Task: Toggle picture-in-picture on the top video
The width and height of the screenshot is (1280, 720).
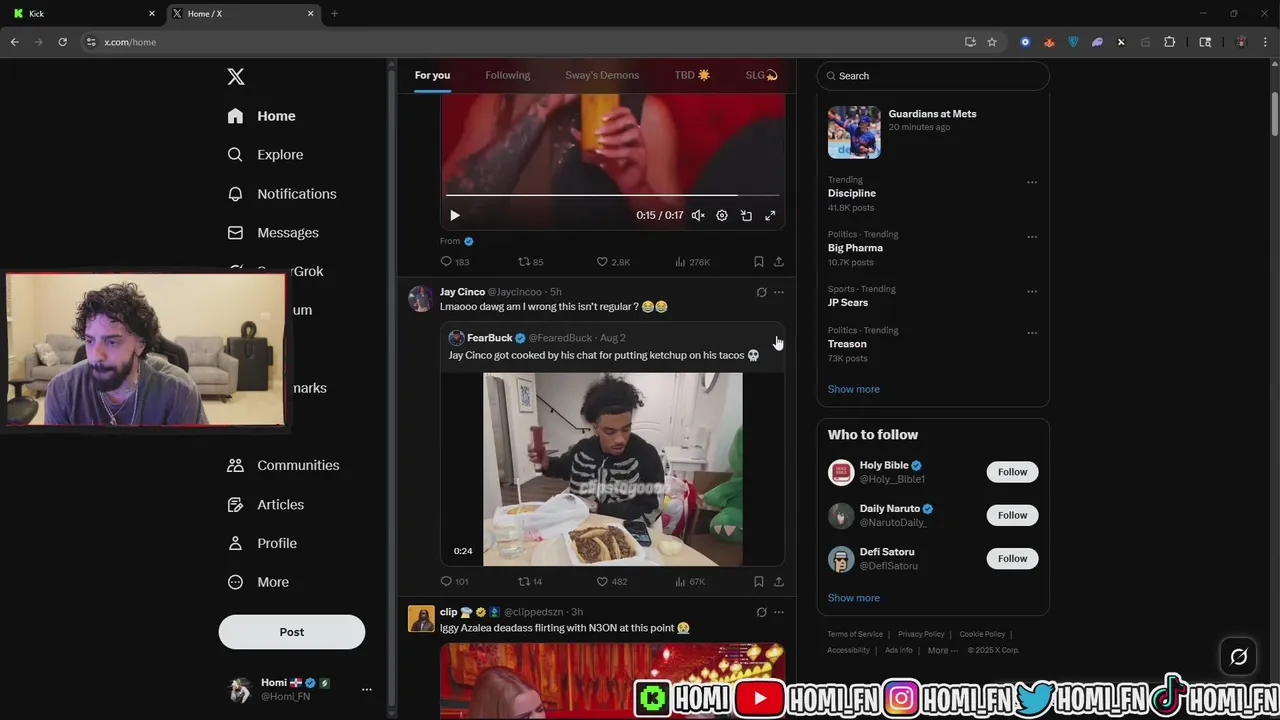Action: [746, 215]
